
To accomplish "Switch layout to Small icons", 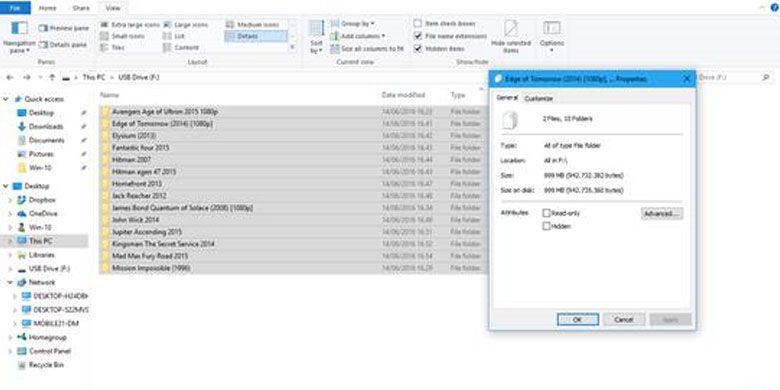I will [x=123, y=36].
